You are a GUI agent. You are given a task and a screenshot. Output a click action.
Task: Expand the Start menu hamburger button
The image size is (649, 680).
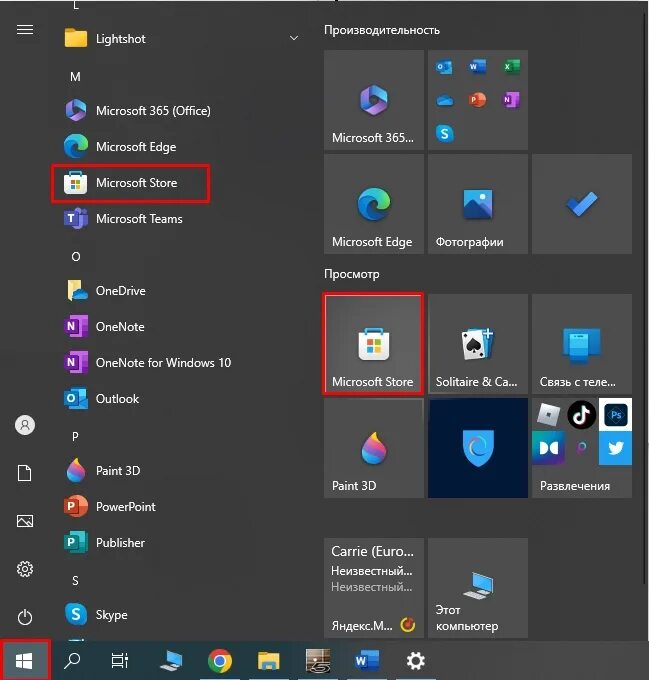pyautogui.click(x=25, y=29)
